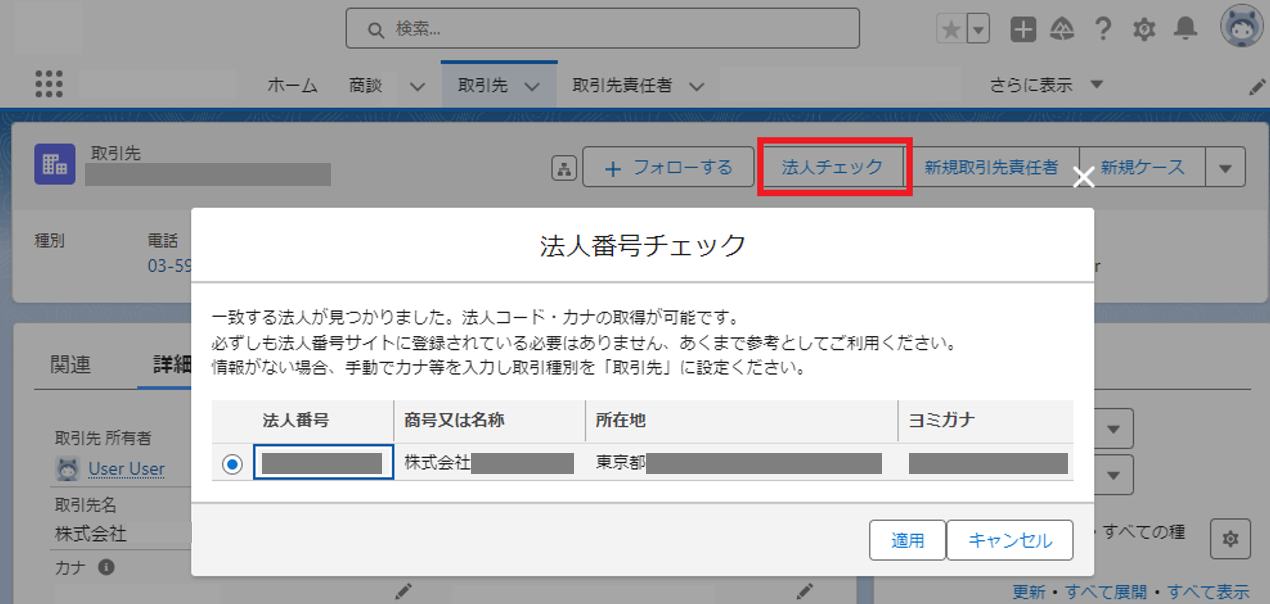This screenshot has height=604, width=1270.
Task: Click the 新規取引先責任者 button
Action: coord(992,168)
